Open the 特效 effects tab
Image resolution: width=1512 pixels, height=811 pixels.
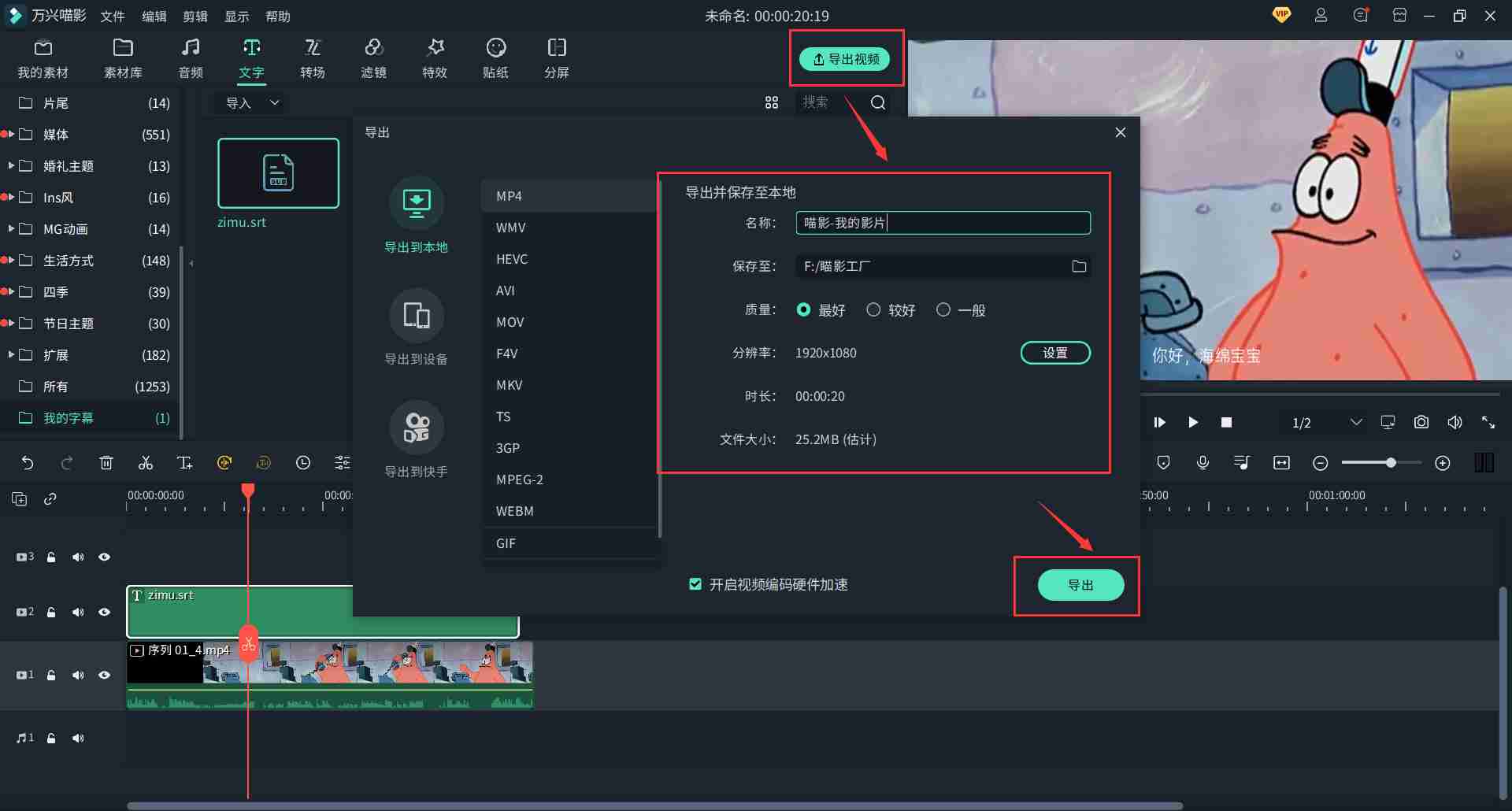point(435,59)
